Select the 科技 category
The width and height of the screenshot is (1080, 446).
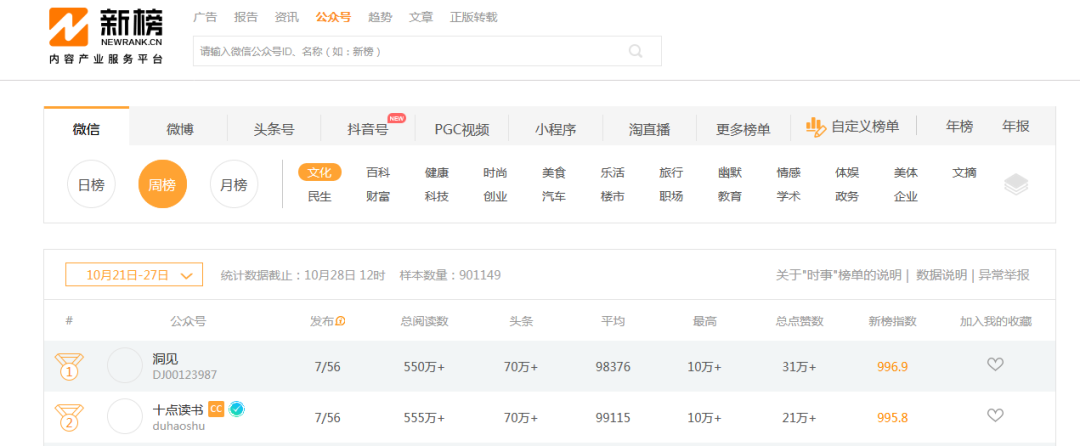437,197
